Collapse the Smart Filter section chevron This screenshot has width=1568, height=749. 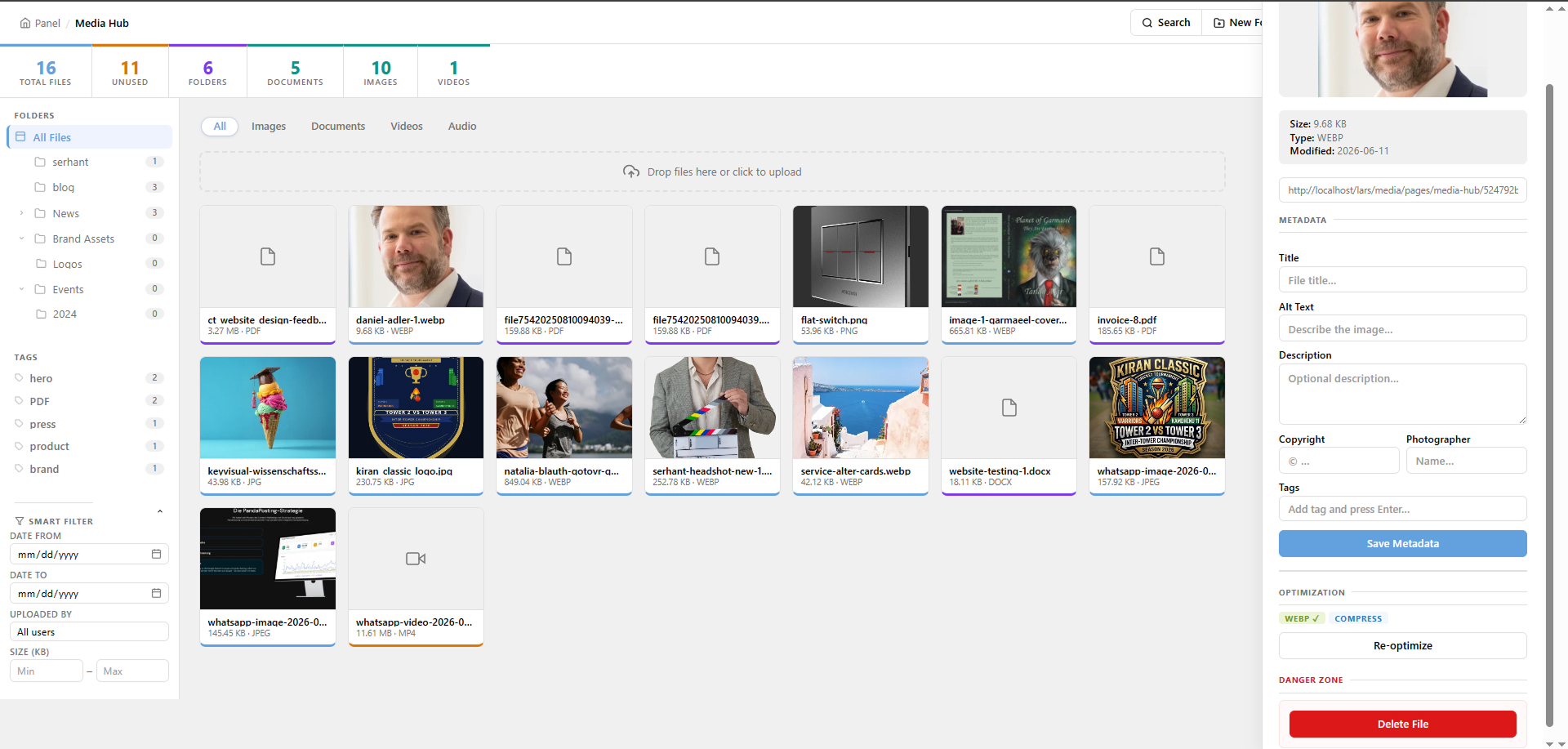coord(160,512)
